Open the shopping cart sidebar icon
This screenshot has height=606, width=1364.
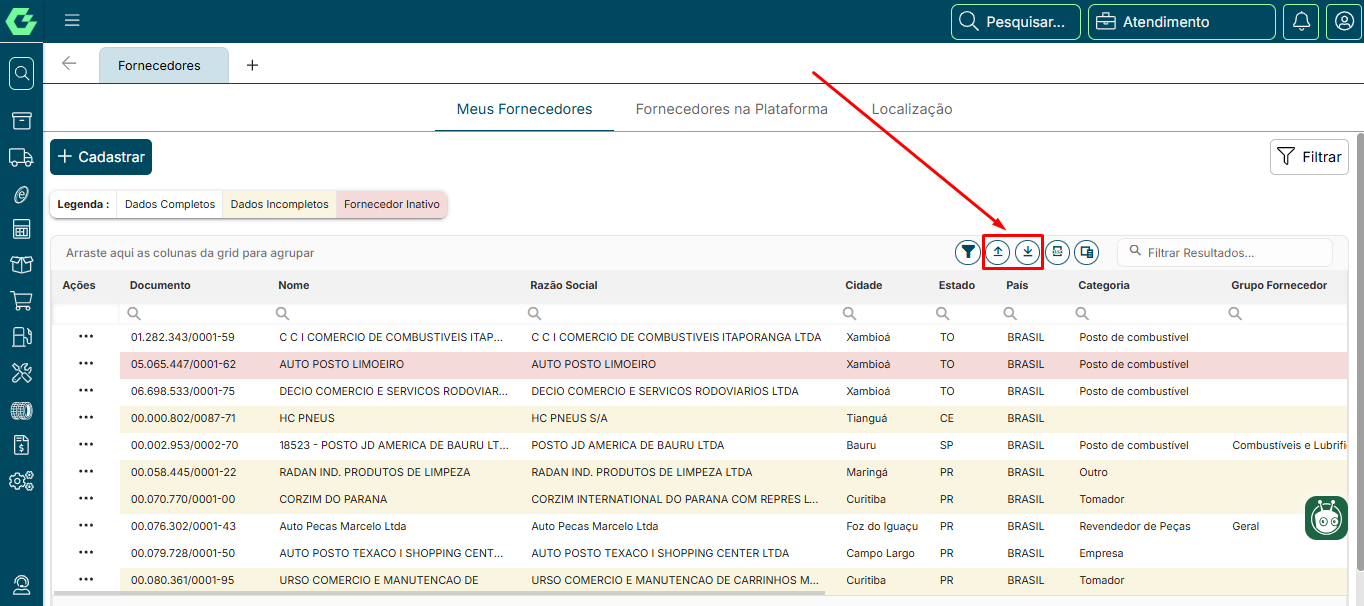21,300
